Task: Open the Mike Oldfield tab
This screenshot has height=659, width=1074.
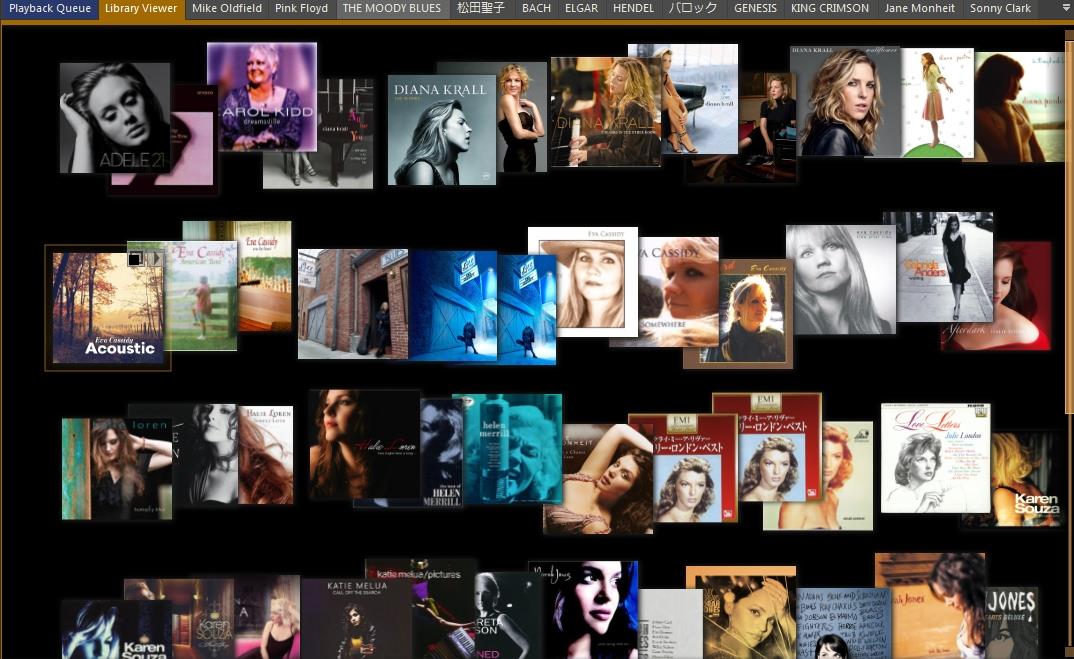Action: click(227, 9)
